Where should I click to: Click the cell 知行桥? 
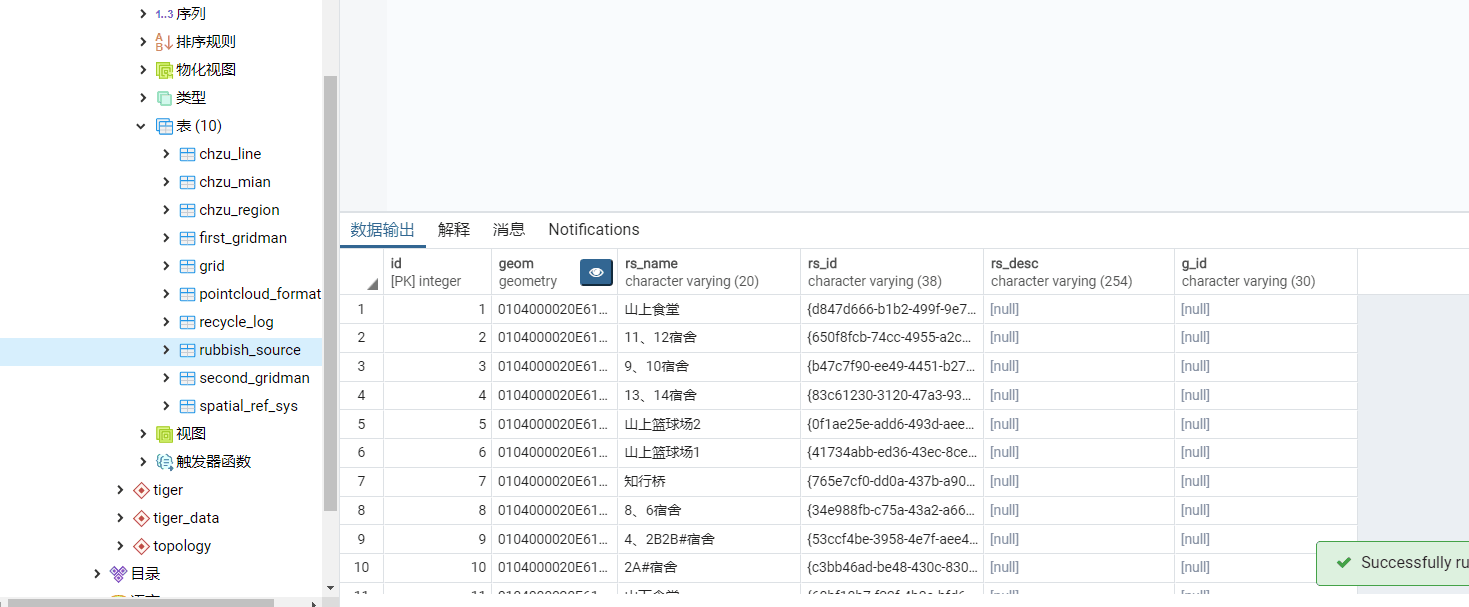709,481
